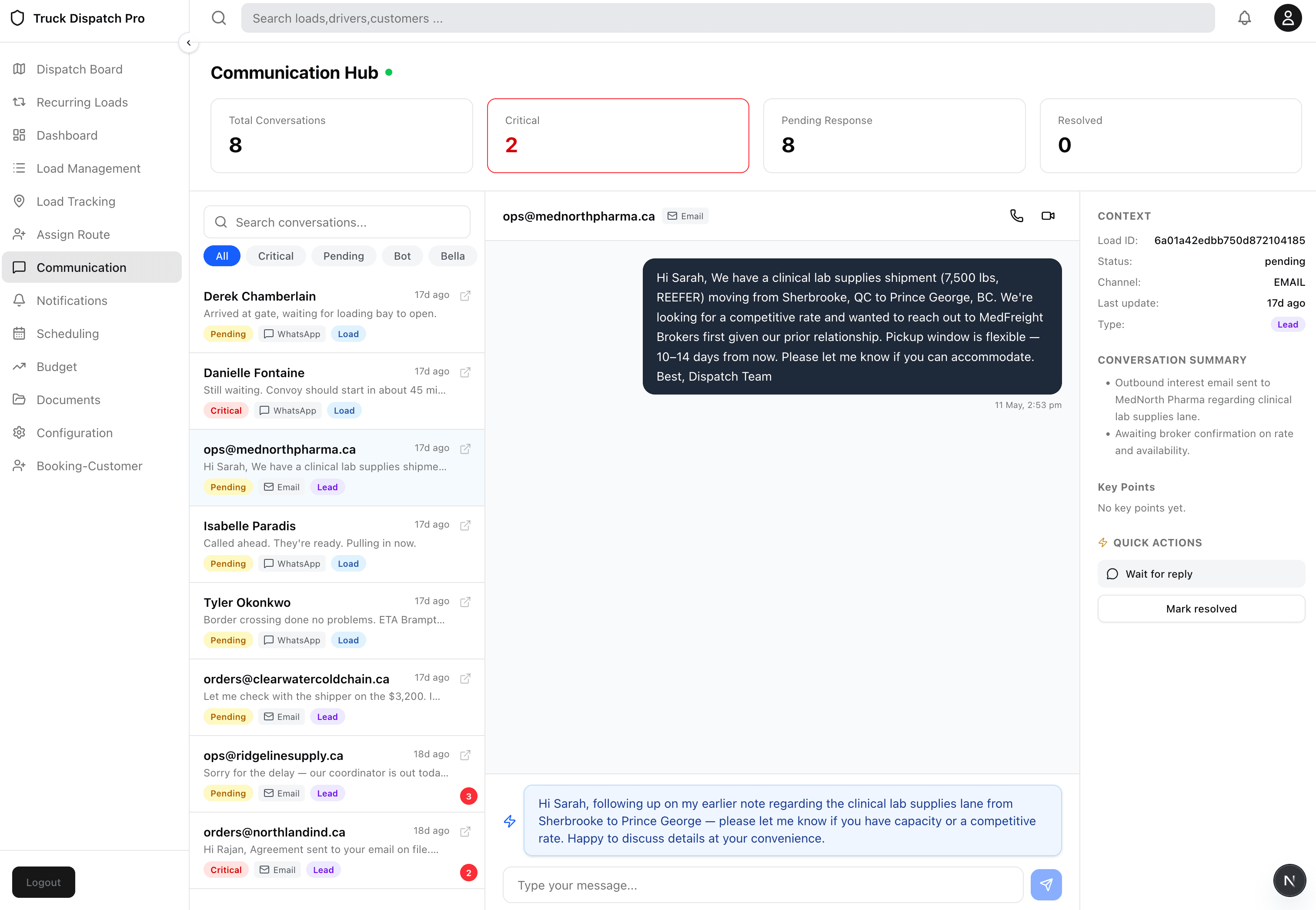Open Scheduling
Screen dimensions: 1316x910
click(91, 334)
